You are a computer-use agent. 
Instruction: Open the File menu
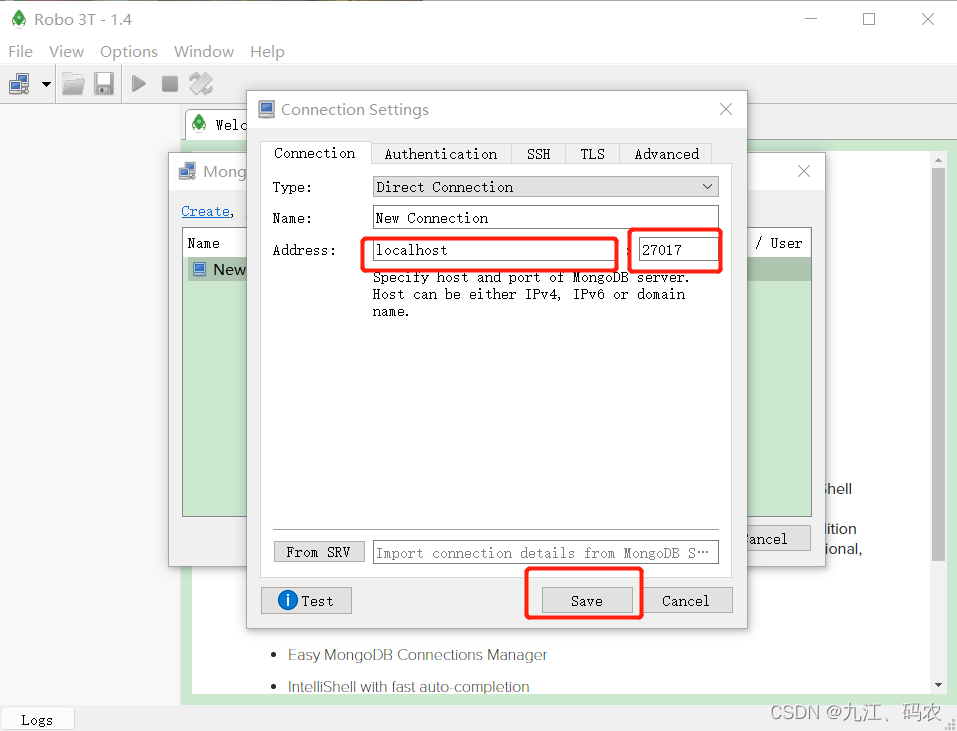pos(21,52)
